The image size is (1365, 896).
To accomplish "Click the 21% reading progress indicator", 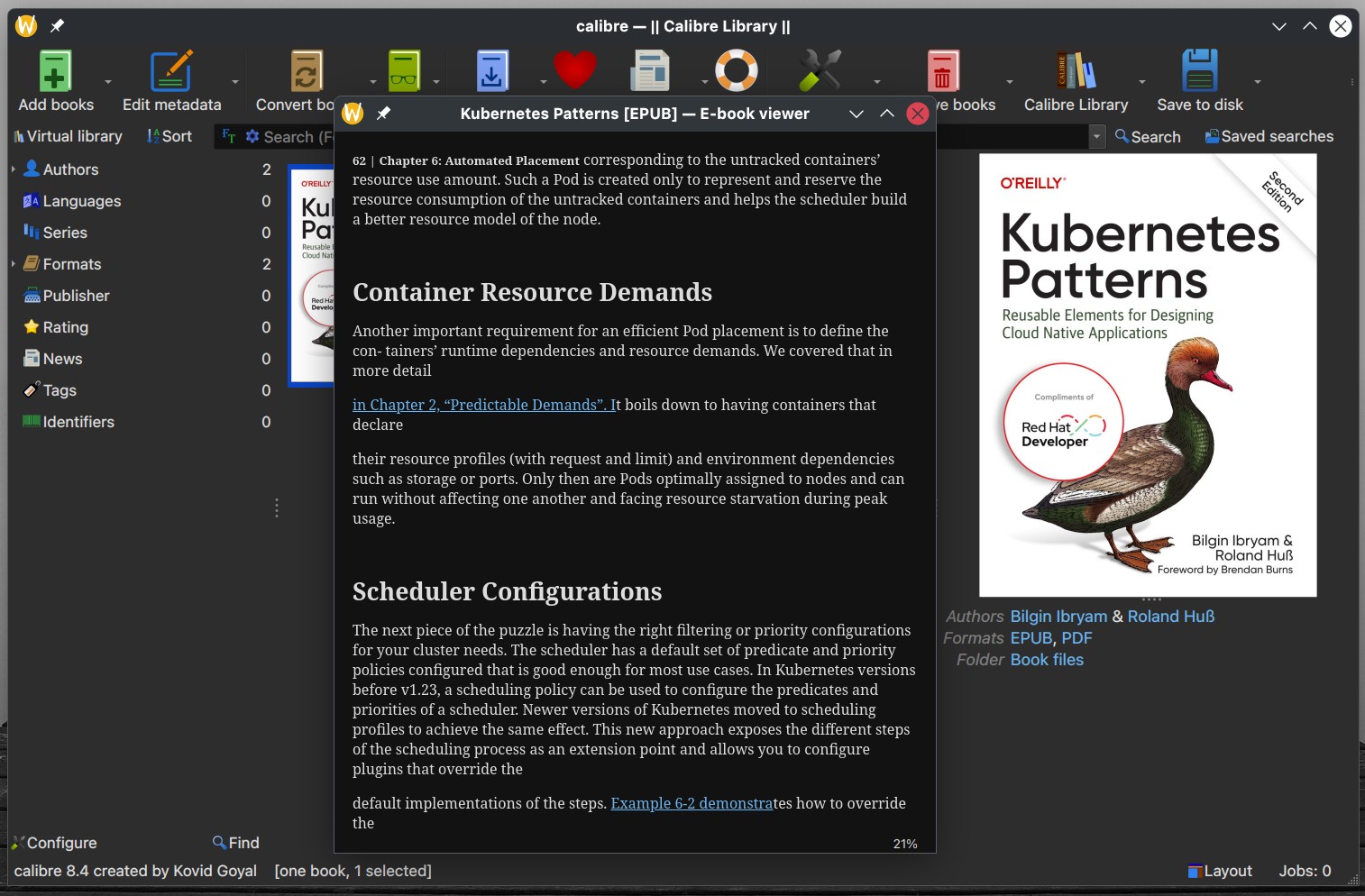I will pos(905,844).
